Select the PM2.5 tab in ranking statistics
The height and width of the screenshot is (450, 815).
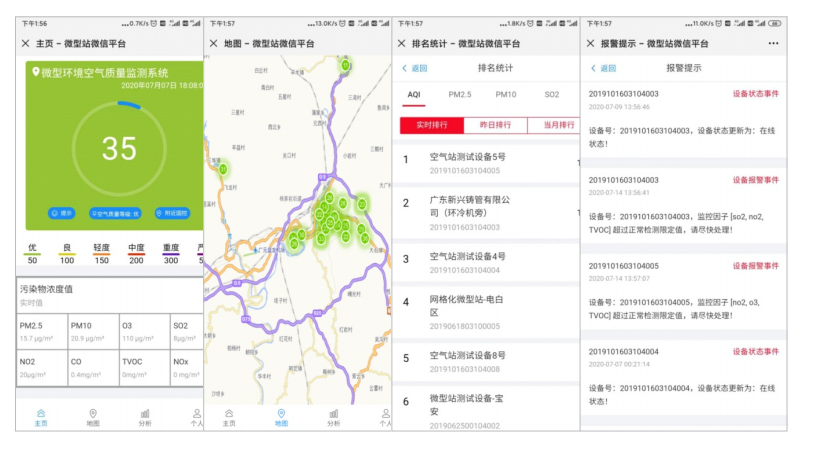pyautogui.click(x=459, y=94)
